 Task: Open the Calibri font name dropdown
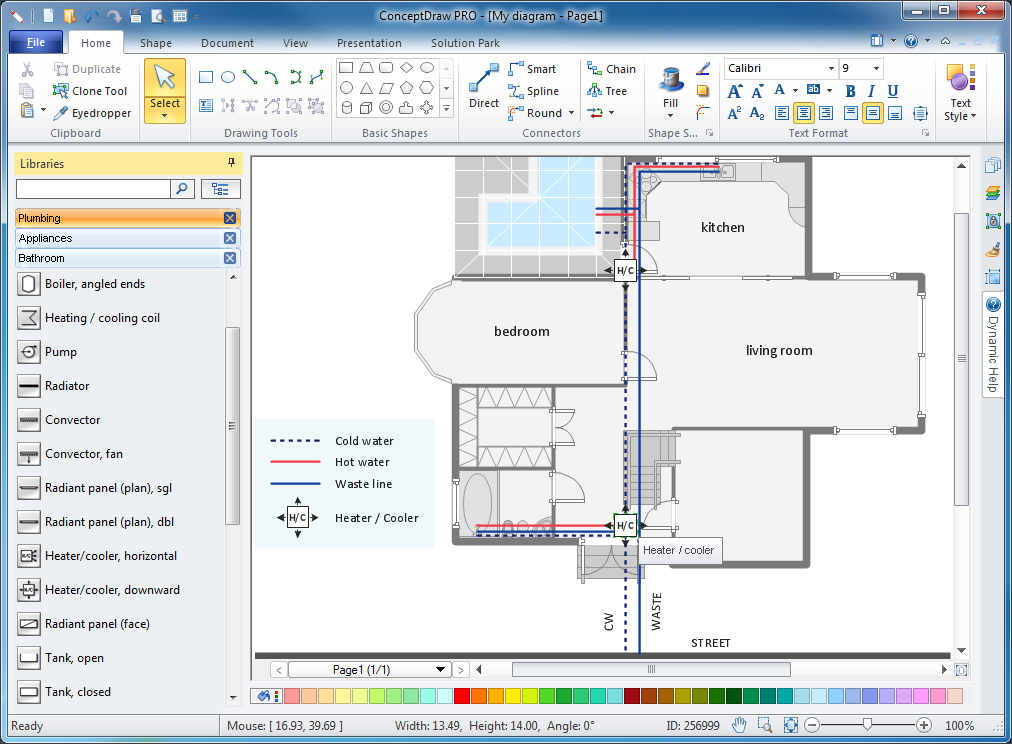point(830,69)
